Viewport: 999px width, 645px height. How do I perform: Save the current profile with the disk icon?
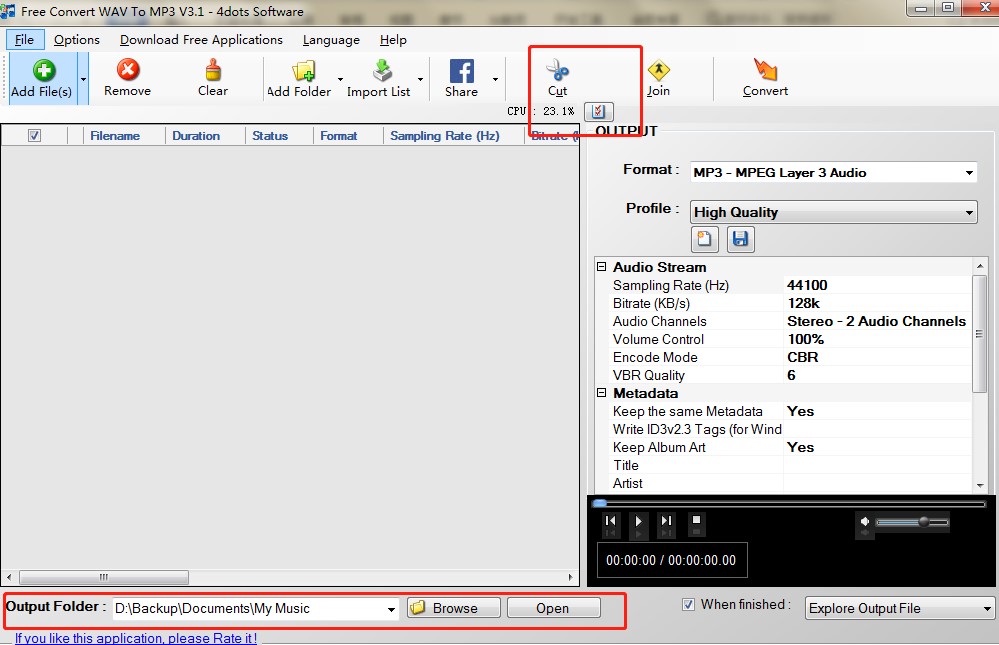pos(740,239)
